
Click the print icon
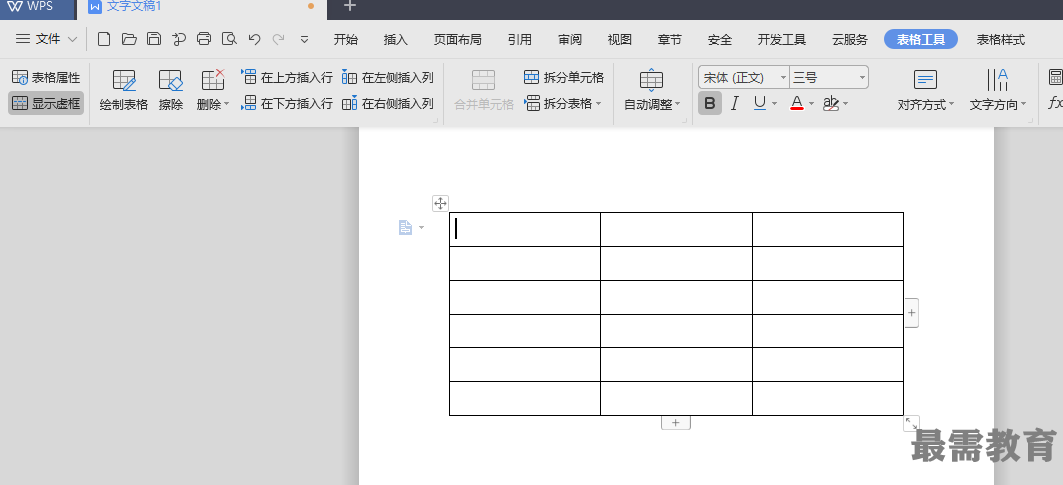[204, 39]
